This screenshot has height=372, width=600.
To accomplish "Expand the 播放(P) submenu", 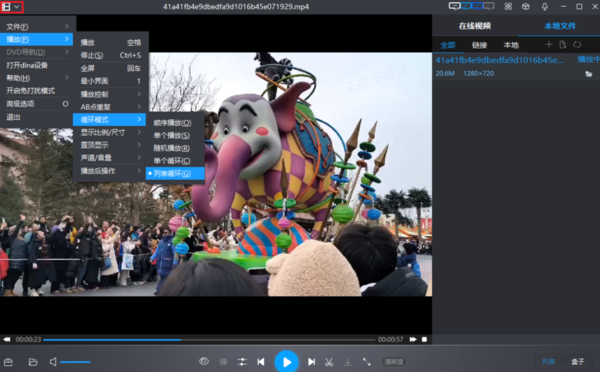I will tap(37, 39).
